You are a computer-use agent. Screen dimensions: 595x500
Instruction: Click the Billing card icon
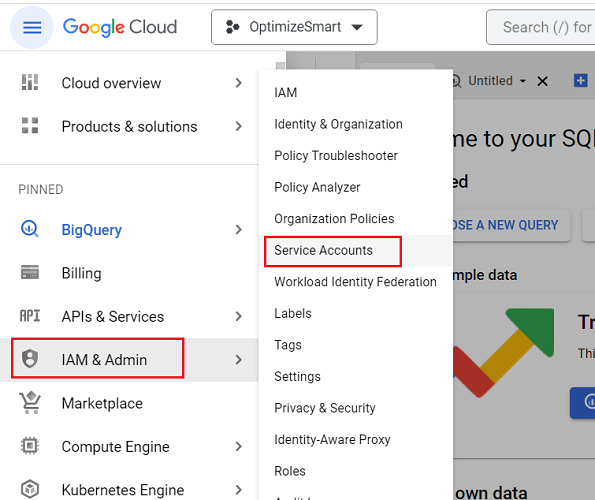coord(30,272)
